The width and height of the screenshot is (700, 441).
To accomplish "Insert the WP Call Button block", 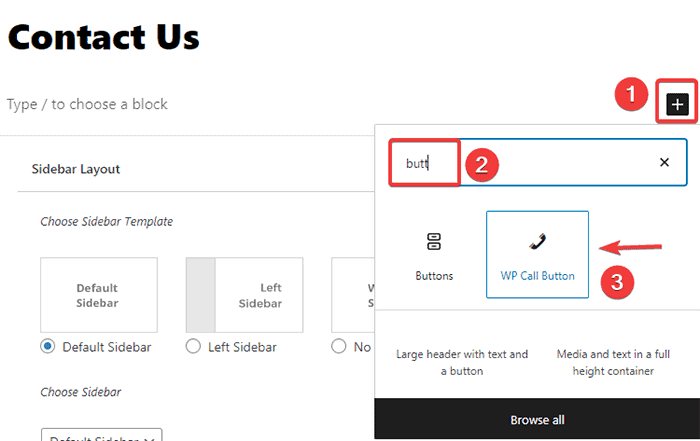I will pyautogui.click(x=537, y=254).
